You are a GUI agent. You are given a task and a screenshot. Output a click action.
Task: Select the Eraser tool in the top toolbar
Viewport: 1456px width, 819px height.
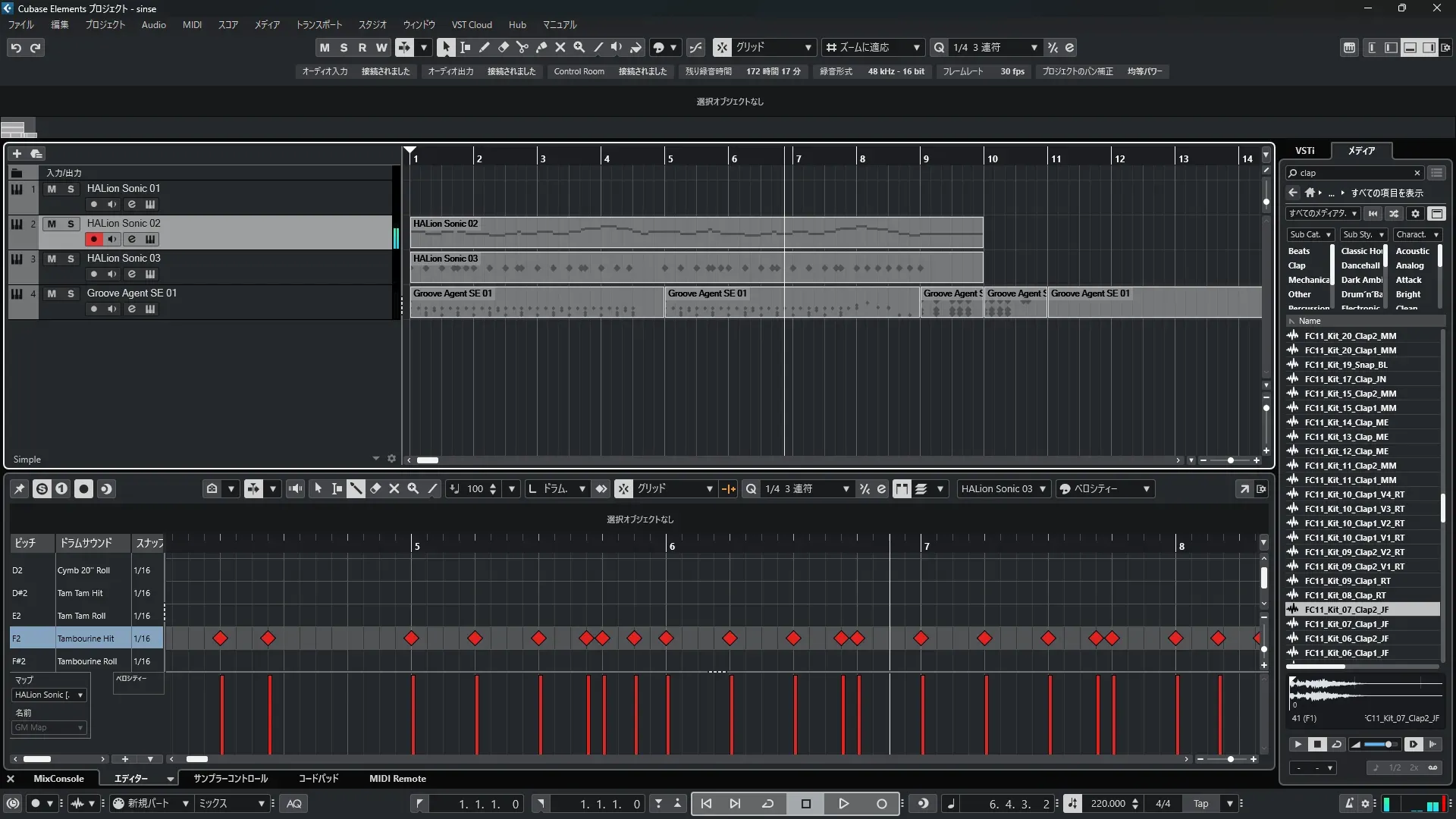504,47
